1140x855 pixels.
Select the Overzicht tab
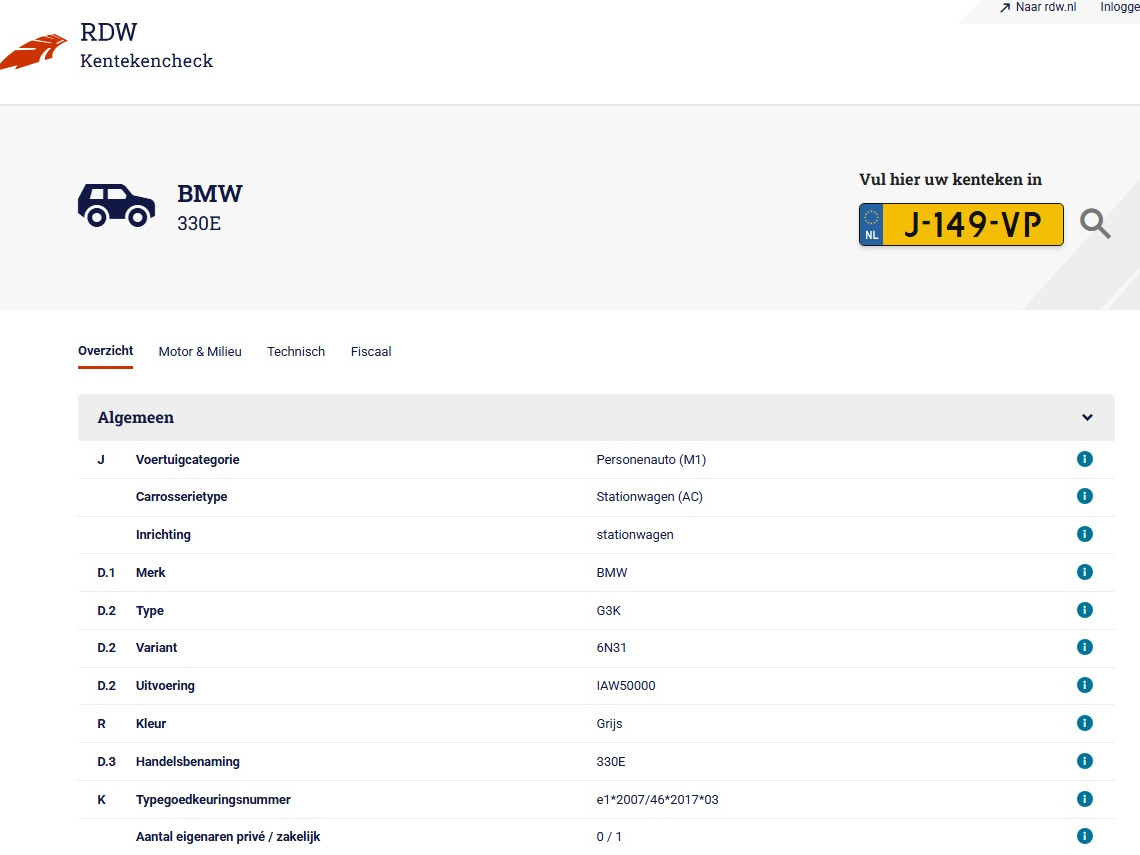(x=105, y=351)
